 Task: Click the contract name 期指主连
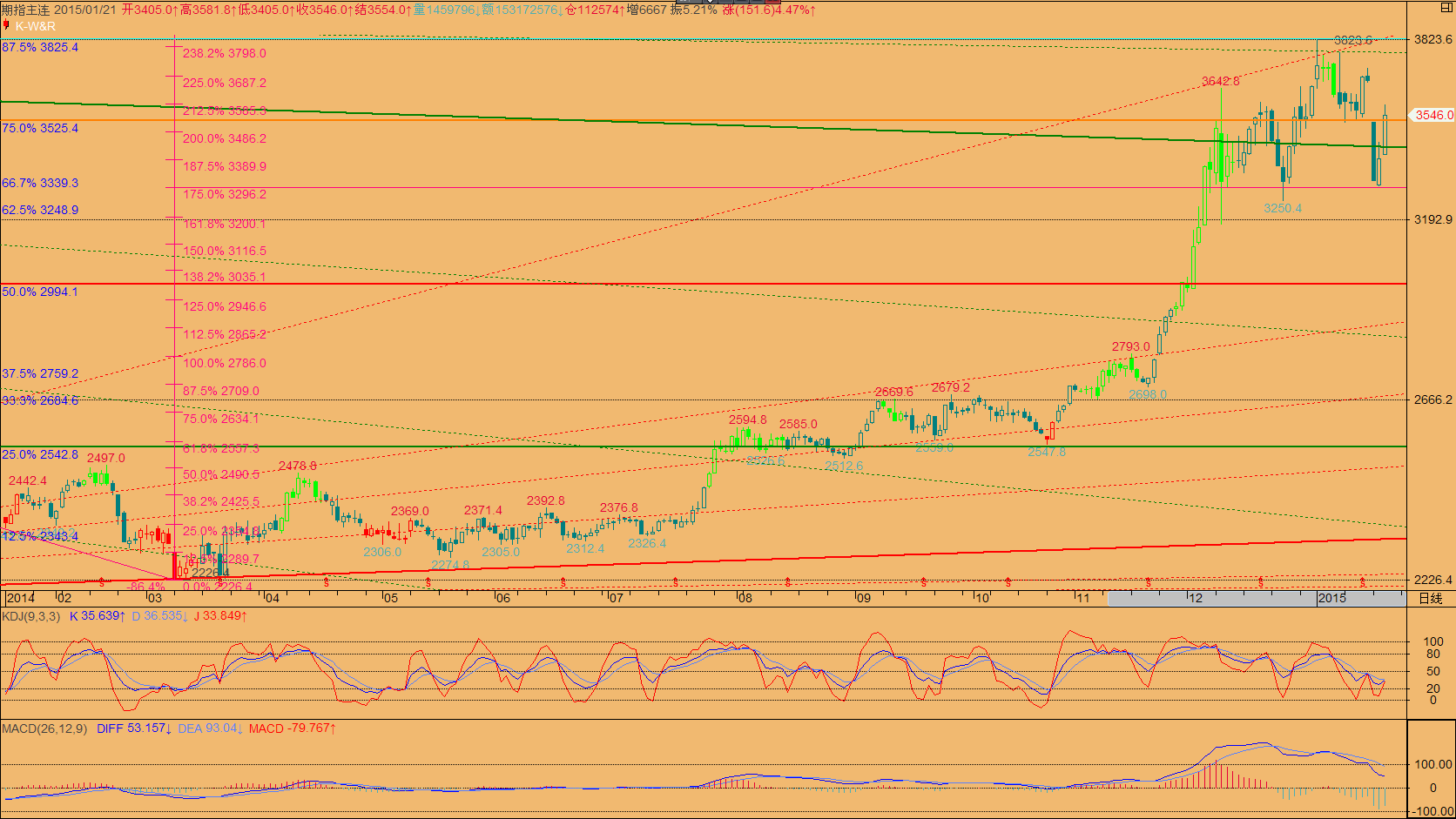click(x=25, y=10)
